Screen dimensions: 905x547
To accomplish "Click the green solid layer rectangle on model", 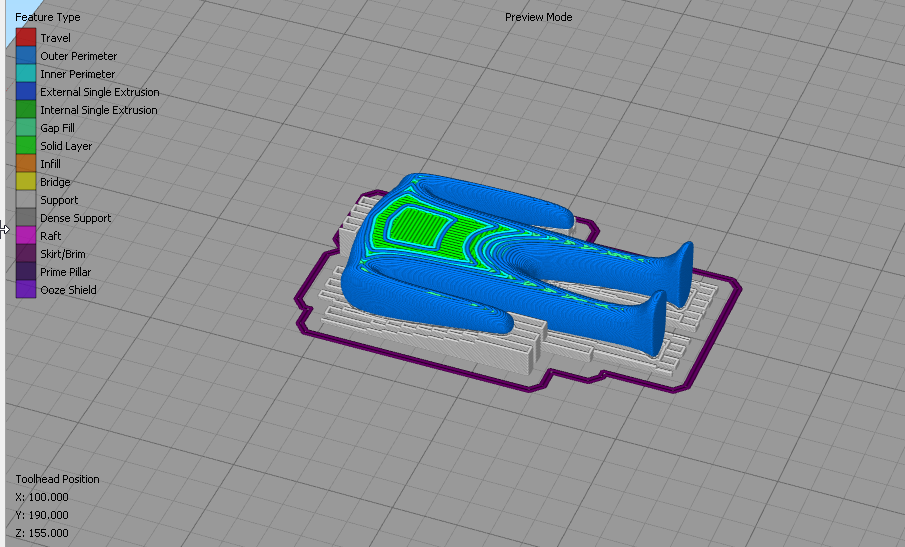I will point(422,226).
